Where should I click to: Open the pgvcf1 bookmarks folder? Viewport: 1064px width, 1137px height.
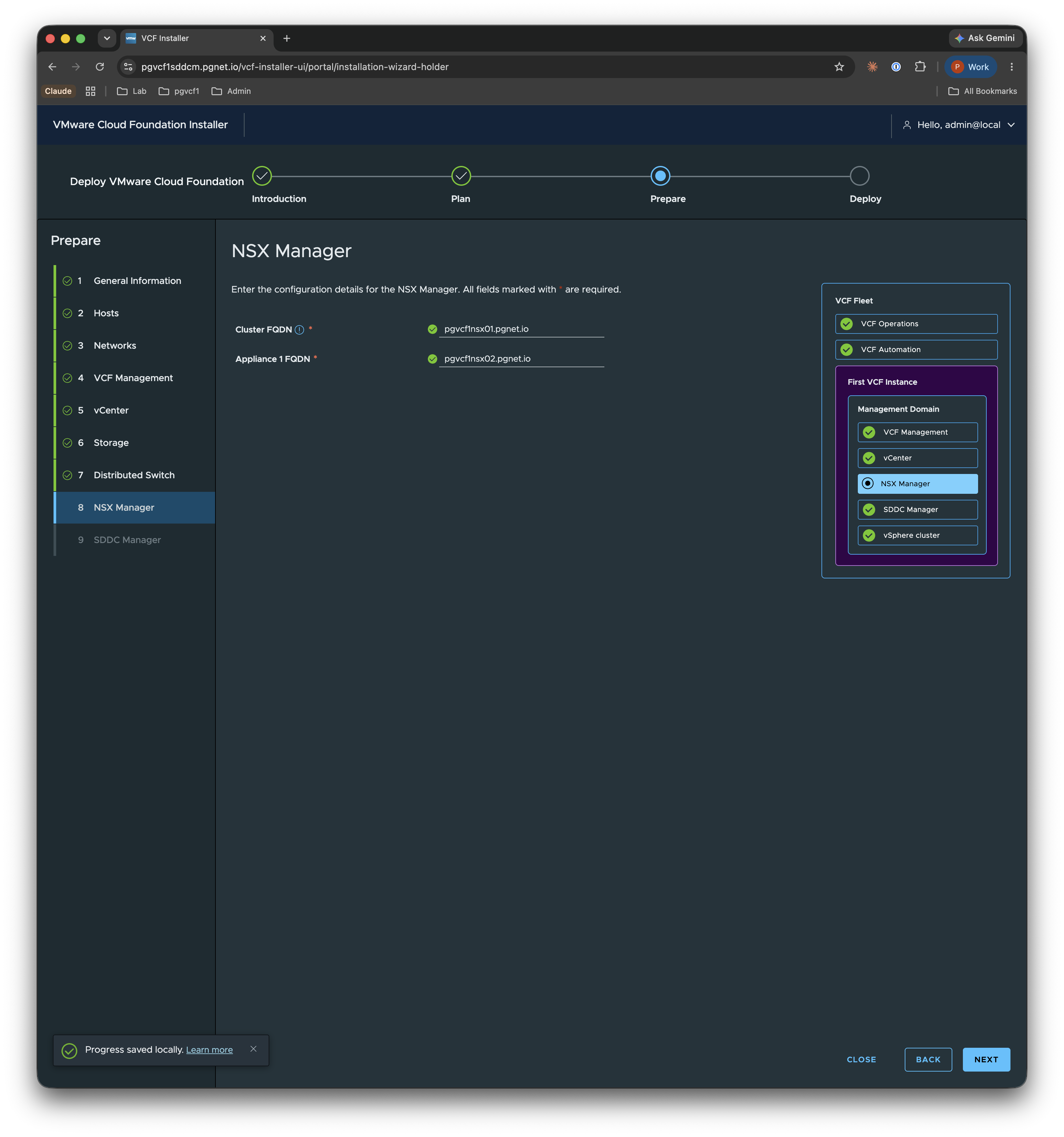(179, 91)
